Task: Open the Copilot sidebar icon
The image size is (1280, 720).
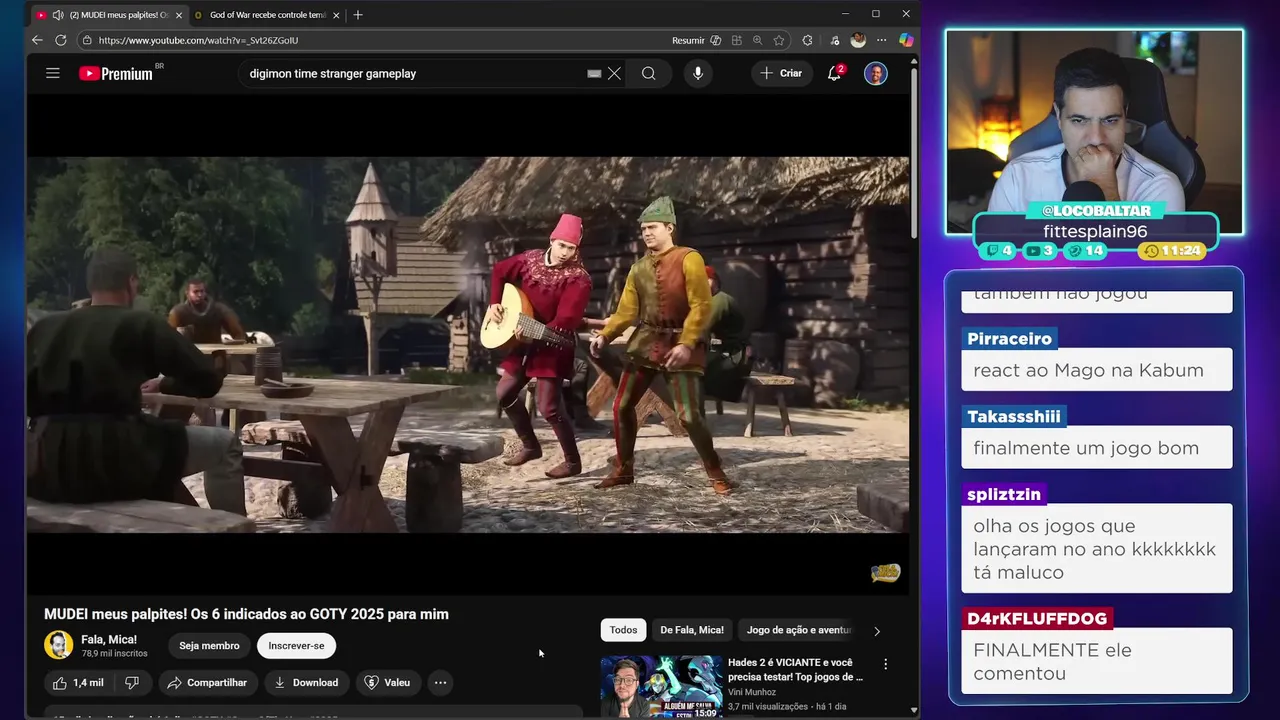Action: point(906,40)
